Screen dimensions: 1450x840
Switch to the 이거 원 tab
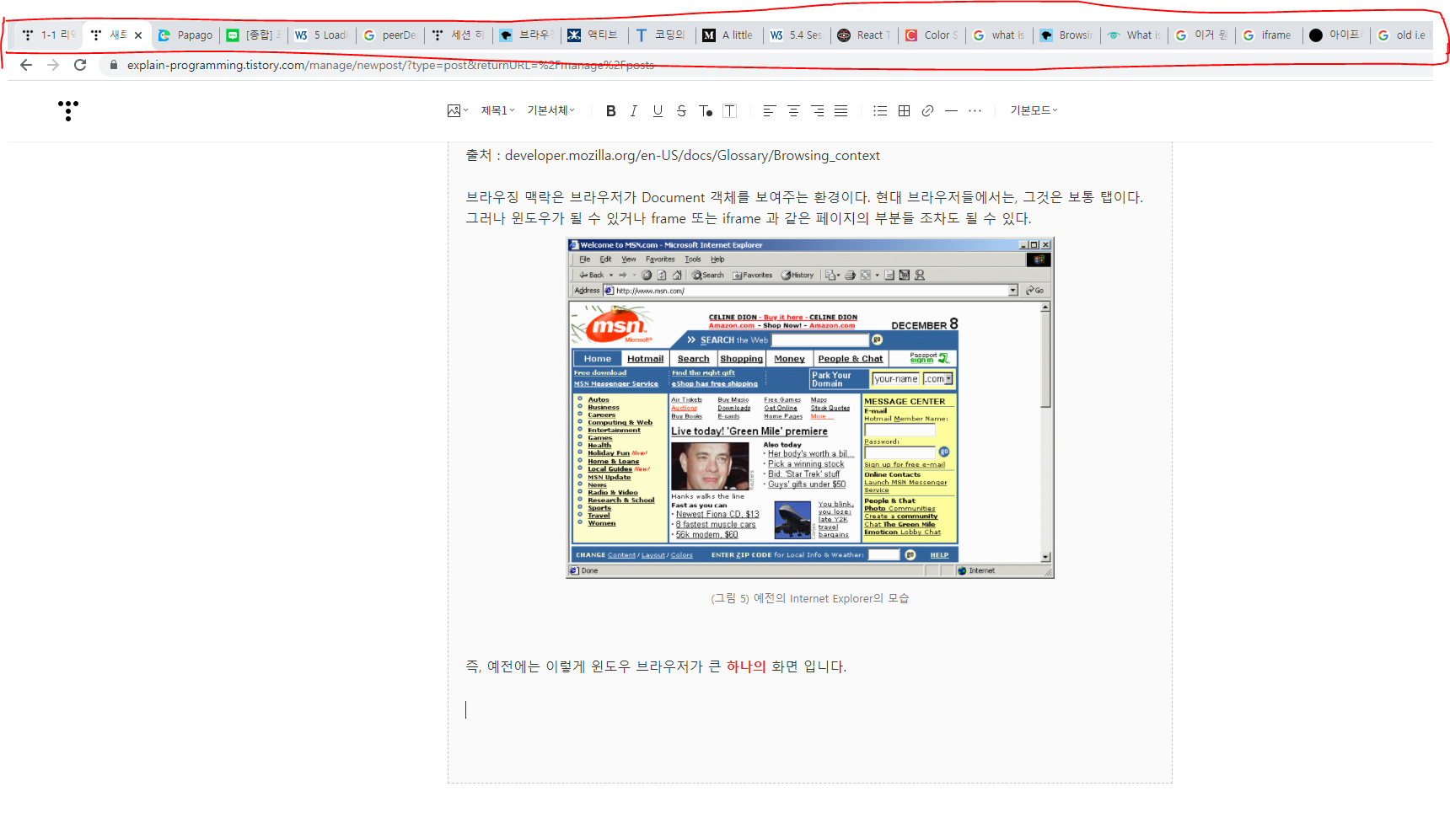point(1202,35)
